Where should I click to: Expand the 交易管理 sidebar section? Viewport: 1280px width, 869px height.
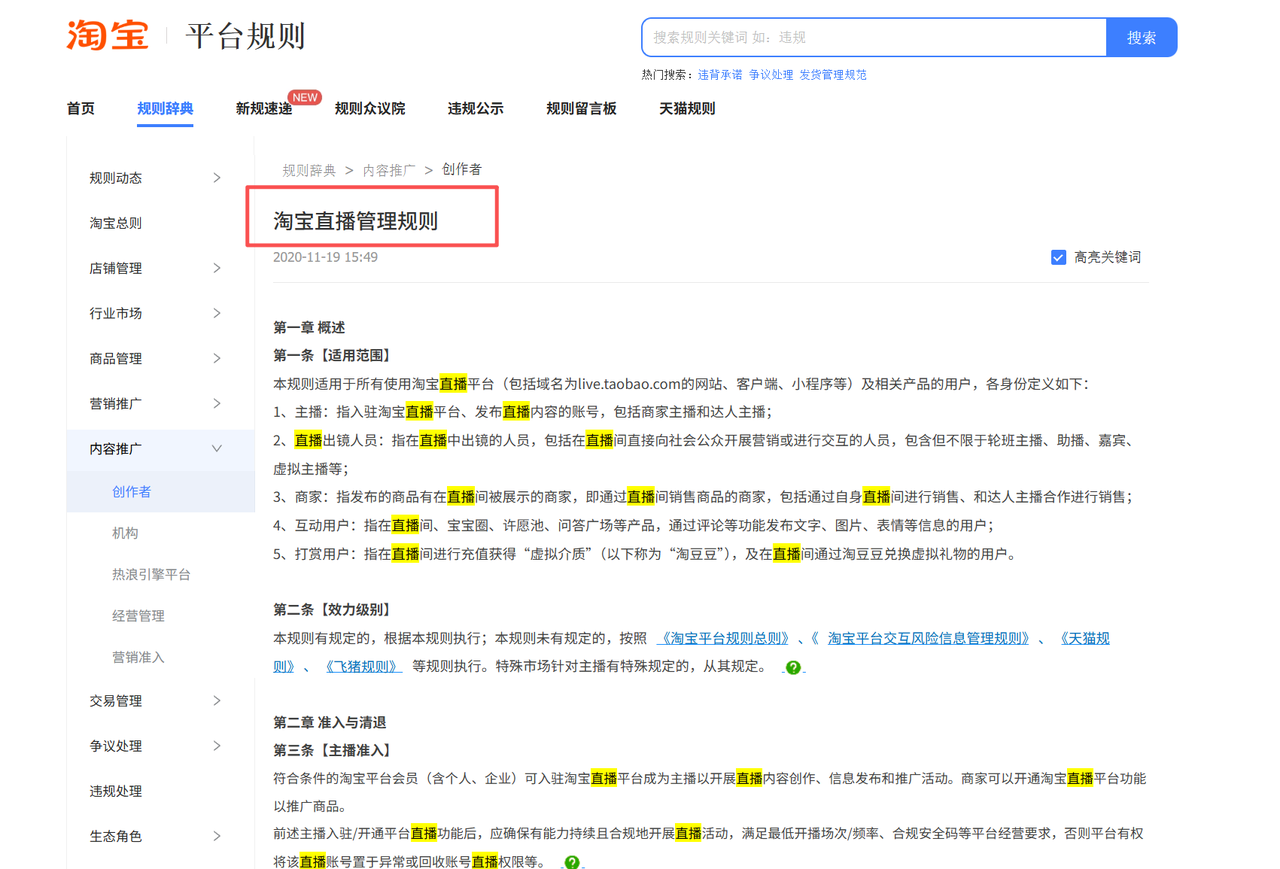155,701
